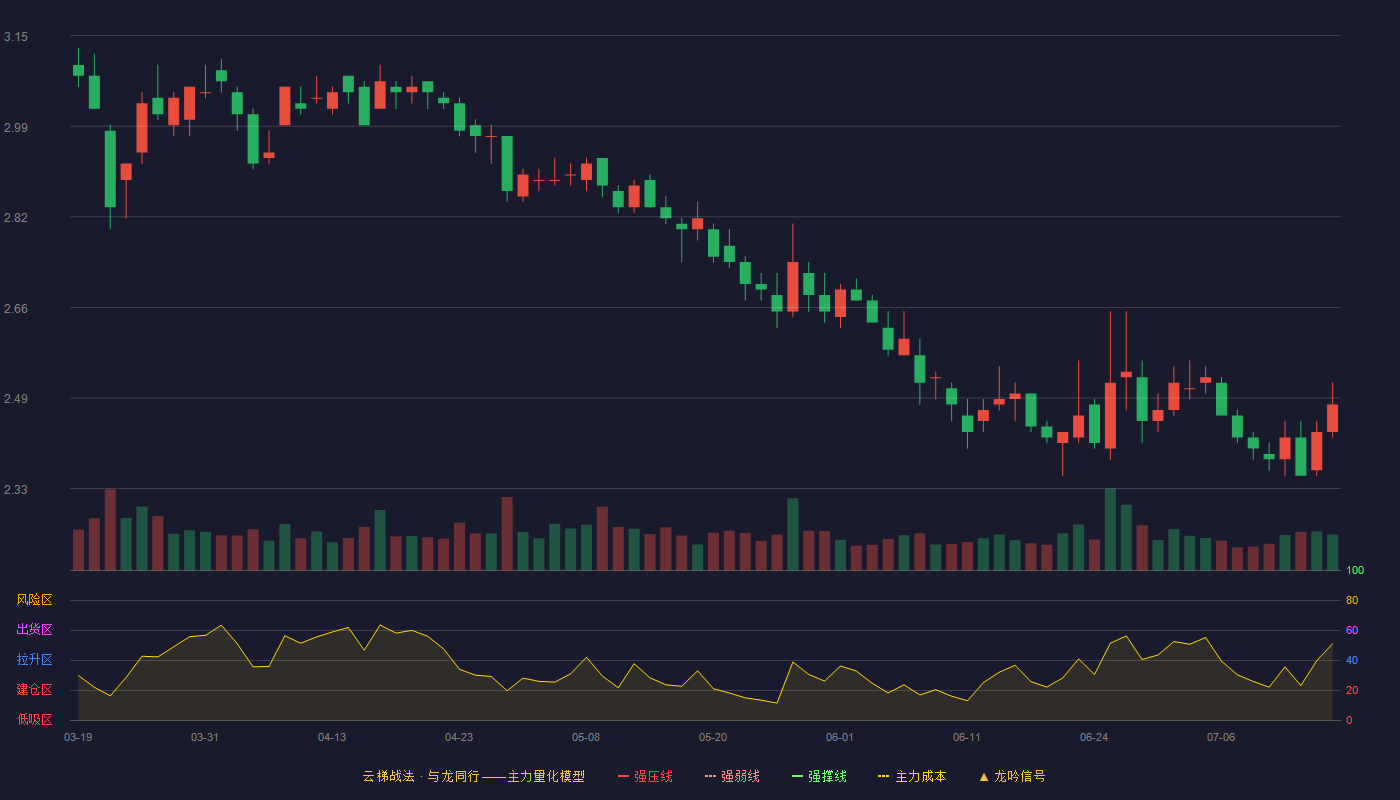Click the 05-08 date label

tap(586, 737)
